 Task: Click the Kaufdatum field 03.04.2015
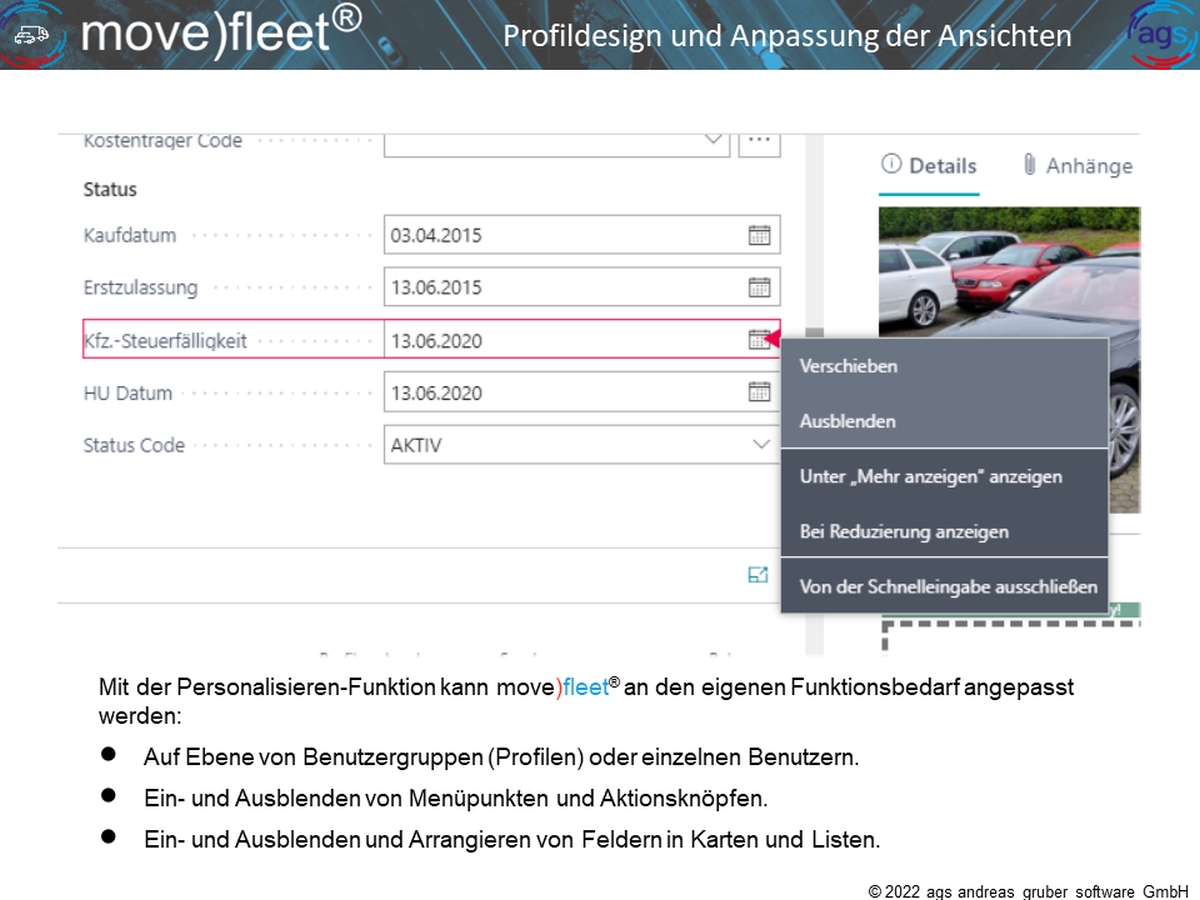(582, 235)
